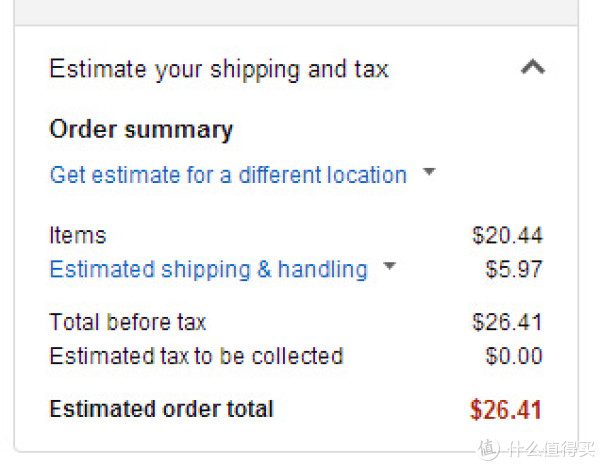Select the $0.00 estimated tax amount

(x=514, y=356)
